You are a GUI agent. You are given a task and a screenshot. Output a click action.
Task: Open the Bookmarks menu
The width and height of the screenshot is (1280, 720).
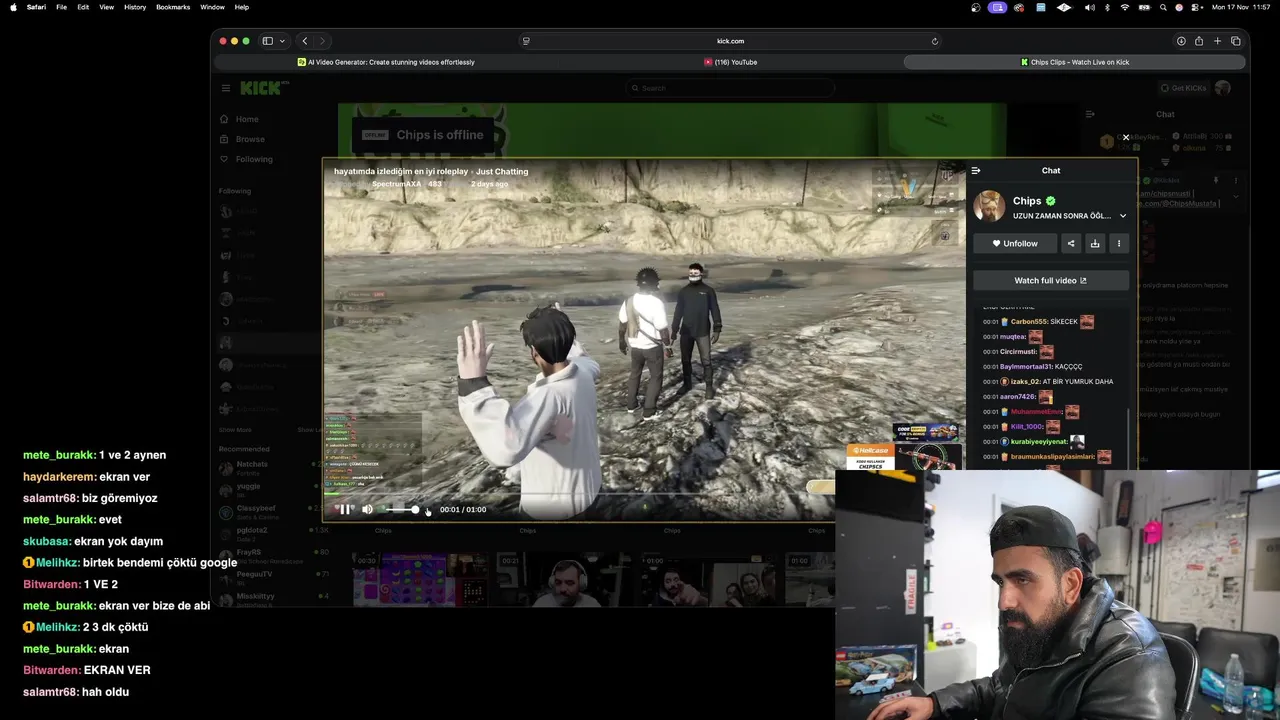[173, 7]
